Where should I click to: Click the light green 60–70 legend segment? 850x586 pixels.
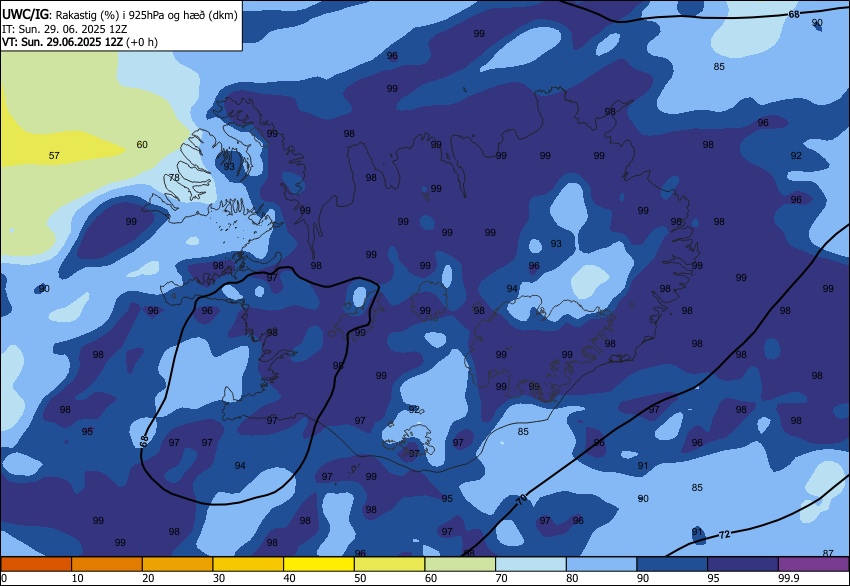pos(460,564)
